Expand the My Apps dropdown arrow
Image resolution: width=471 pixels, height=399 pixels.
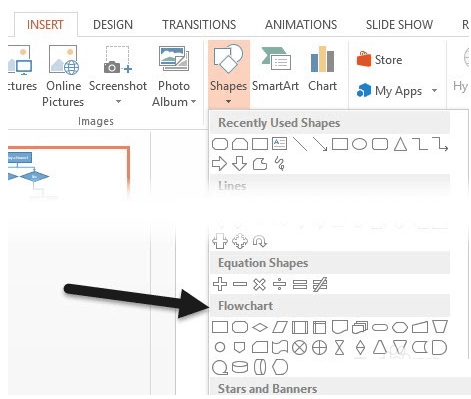pyautogui.click(x=434, y=90)
